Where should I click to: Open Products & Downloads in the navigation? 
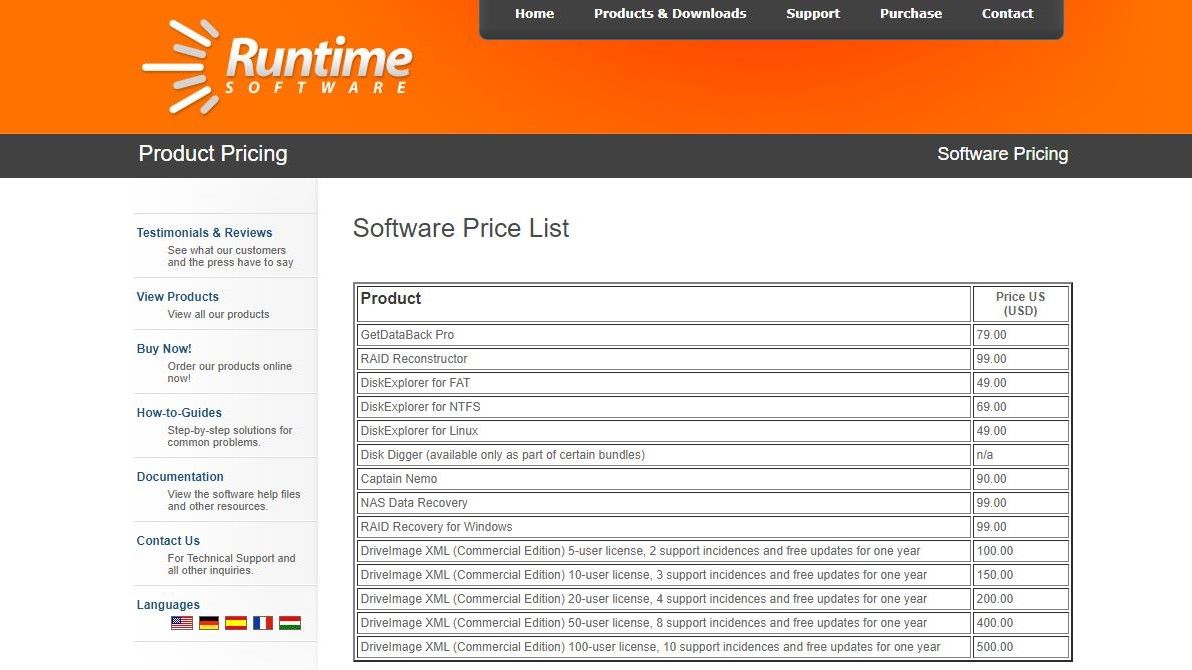pyautogui.click(x=670, y=13)
